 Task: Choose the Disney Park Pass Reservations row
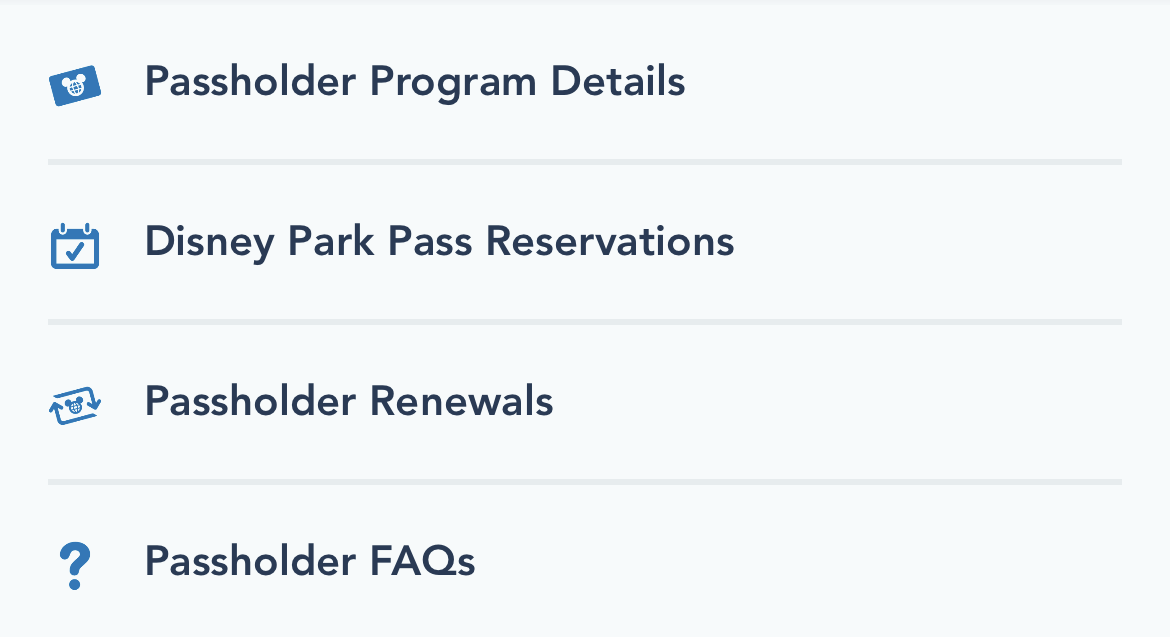tap(585, 242)
